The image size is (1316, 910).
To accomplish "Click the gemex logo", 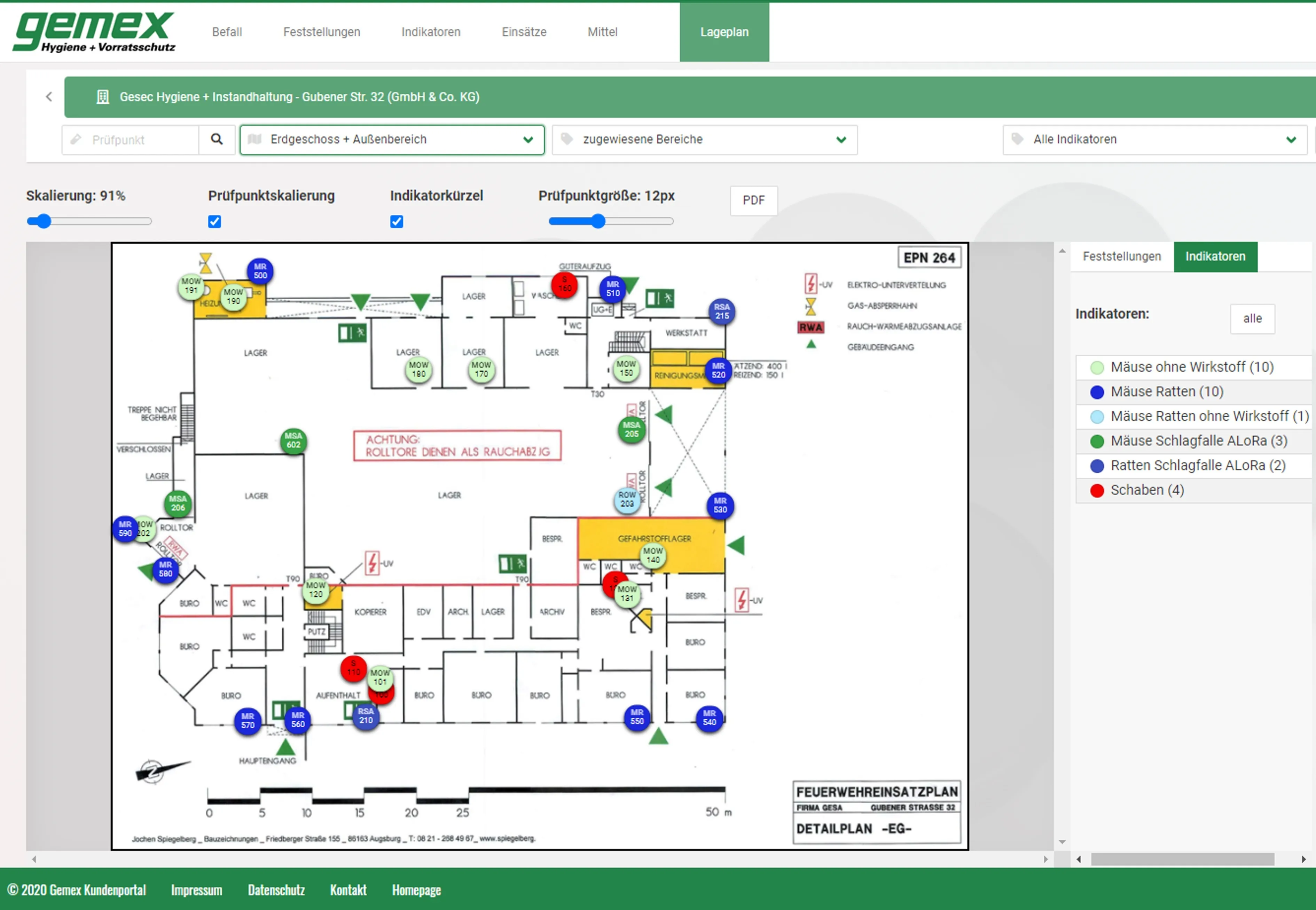I will tap(94, 32).
